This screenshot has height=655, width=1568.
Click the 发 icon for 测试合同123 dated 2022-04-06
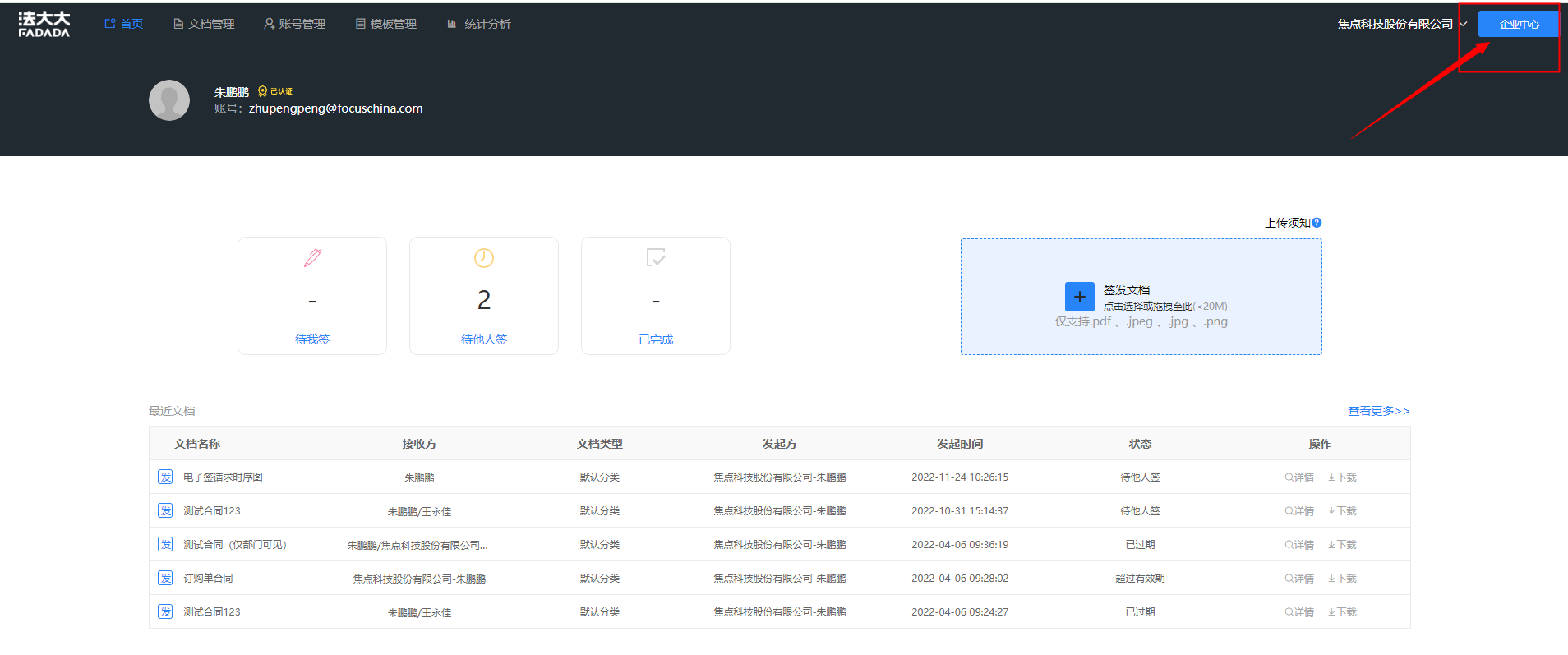tap(165, 611)
